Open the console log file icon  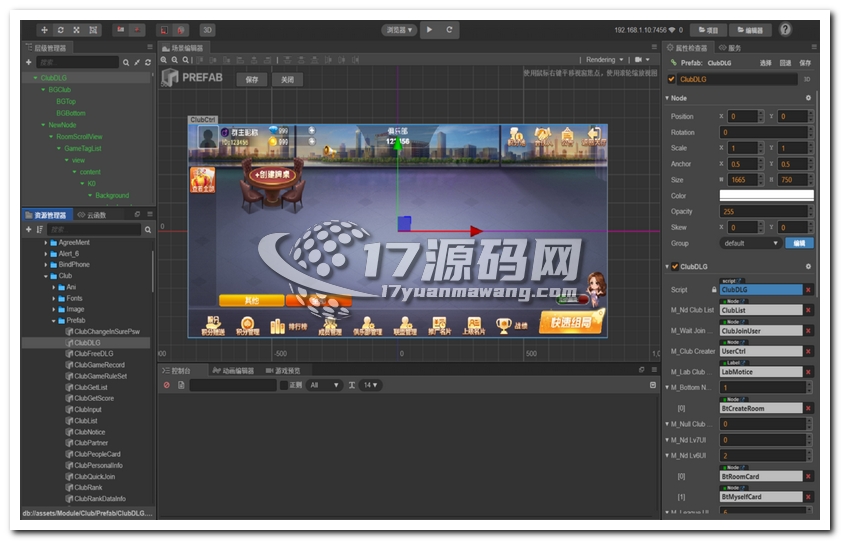pos(181,385)
